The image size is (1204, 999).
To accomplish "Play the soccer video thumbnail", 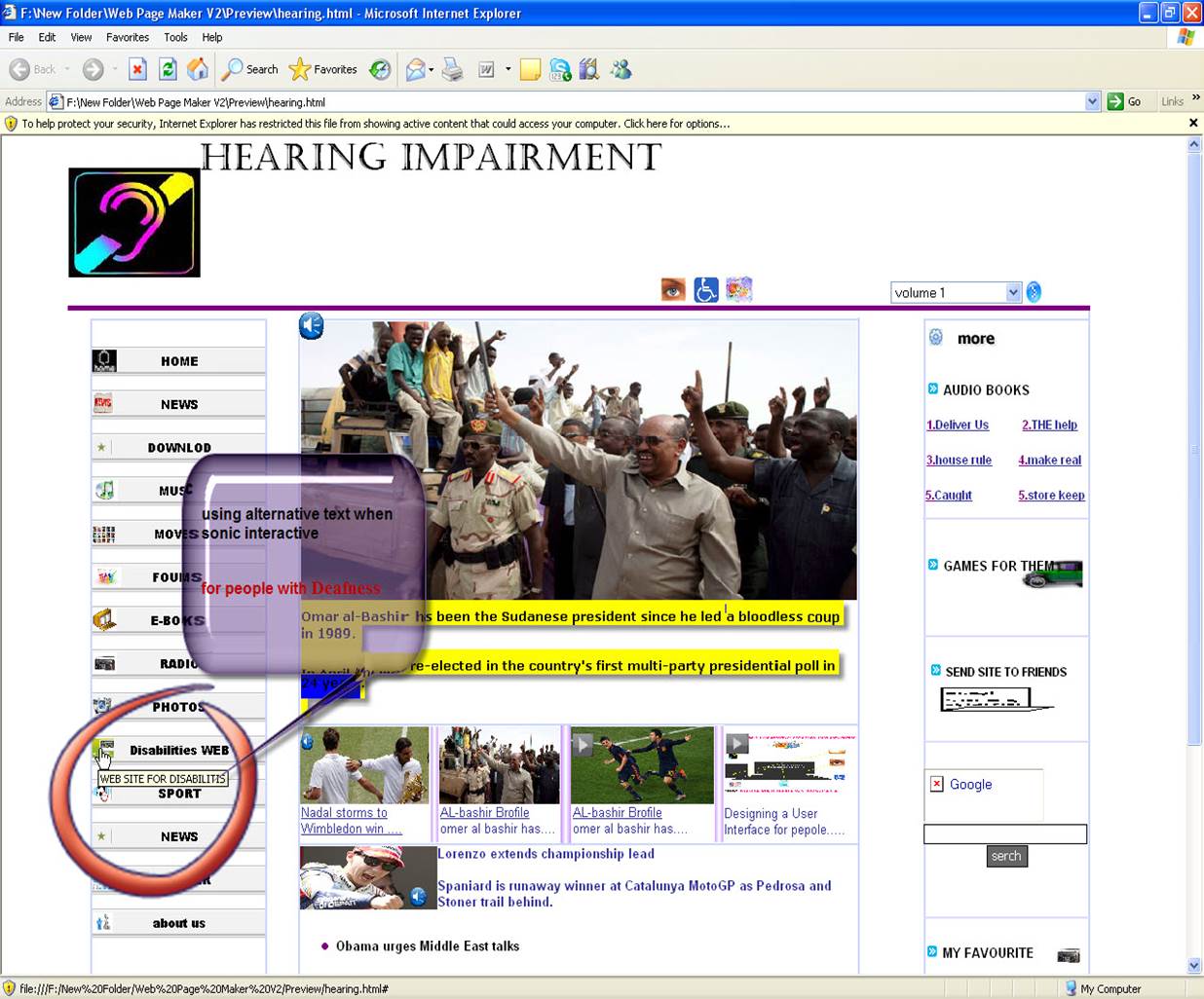I will [642, 765].
